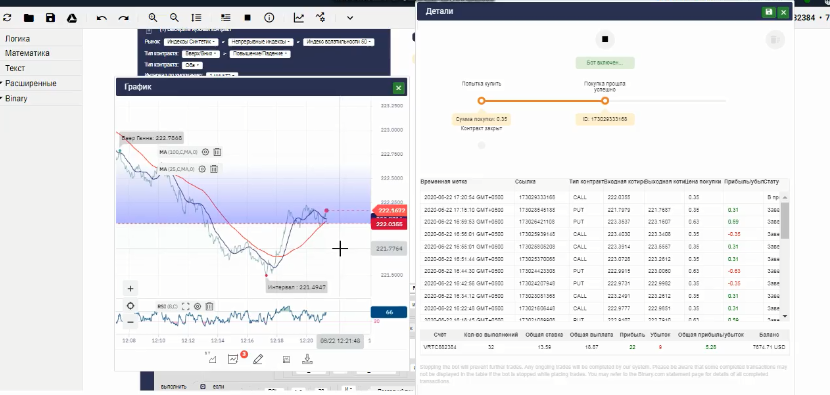
Task: Click the blue RSI value label 66
Action: coord(389,312)
